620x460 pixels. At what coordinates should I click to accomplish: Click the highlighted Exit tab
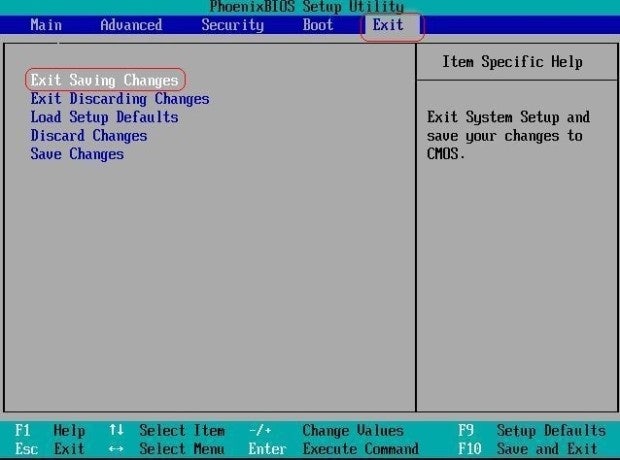(x=388, y=25)
